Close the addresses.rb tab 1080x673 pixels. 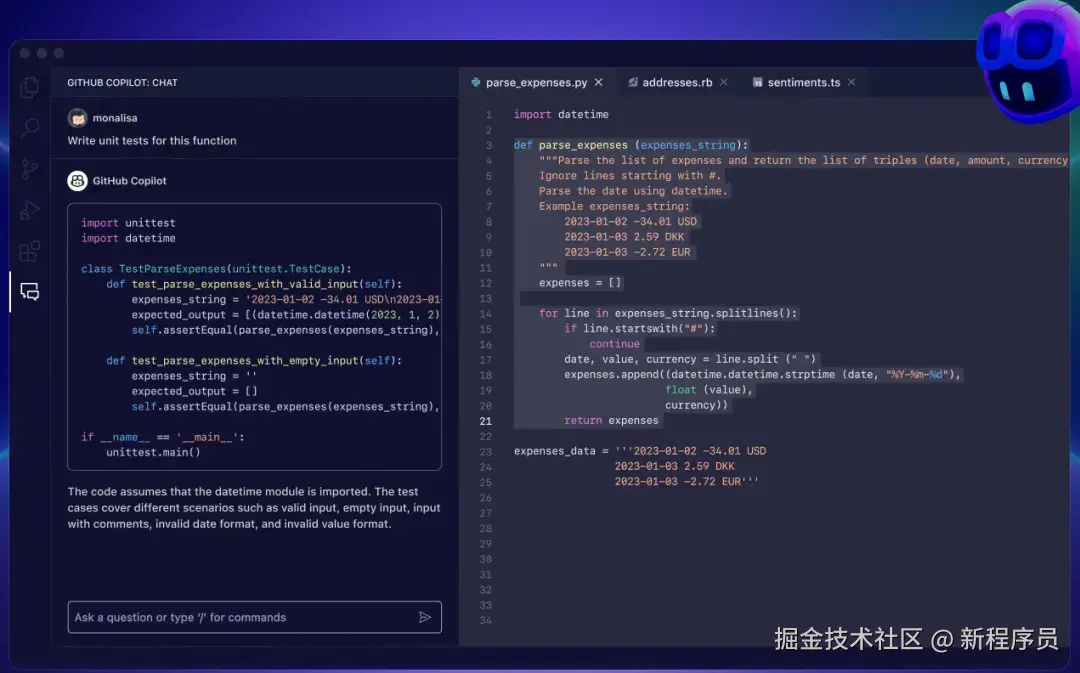tap(723, 82)
